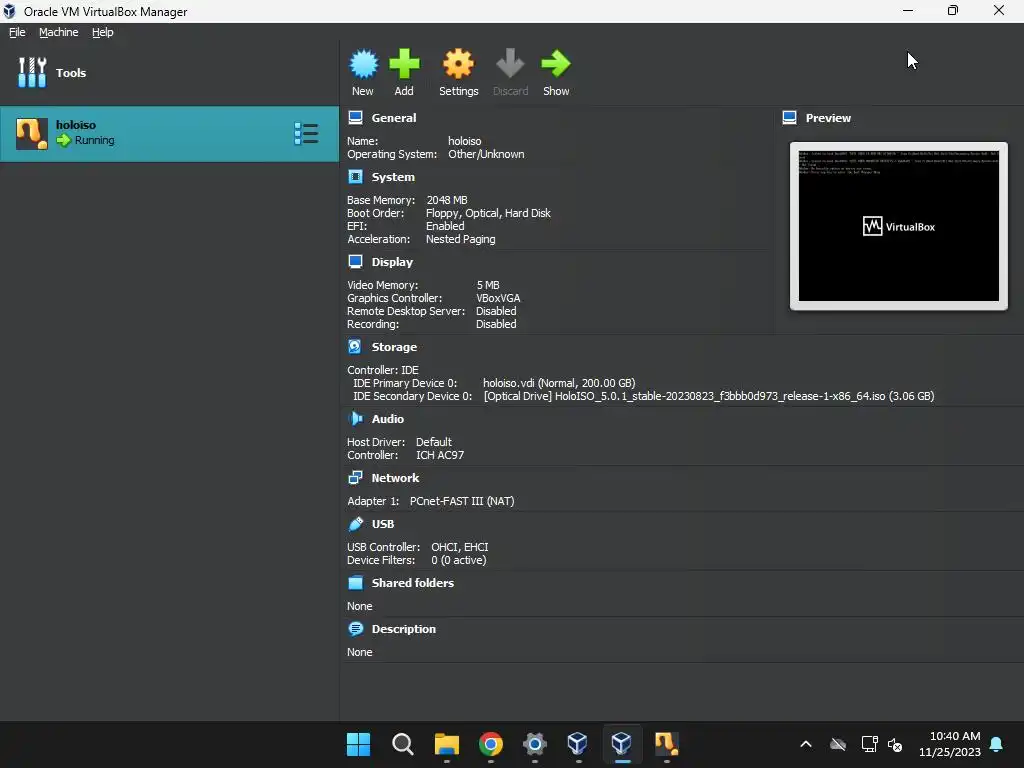The height and width of the screenshot is (768, 1024).
Task: Open the General settings heading link
Action: [x=394, y=118]
